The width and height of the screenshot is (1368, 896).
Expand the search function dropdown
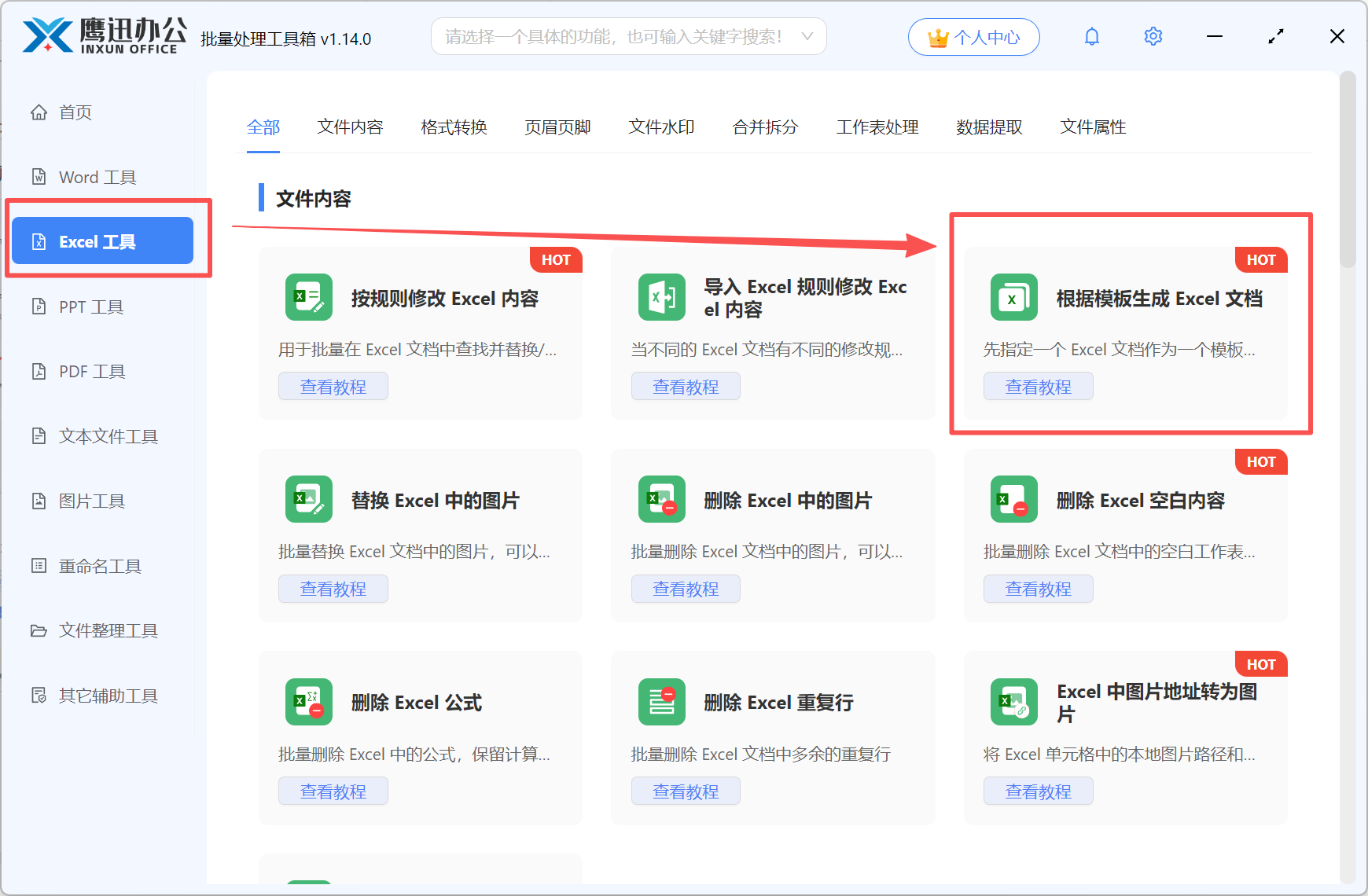click(x=807, y=36)
